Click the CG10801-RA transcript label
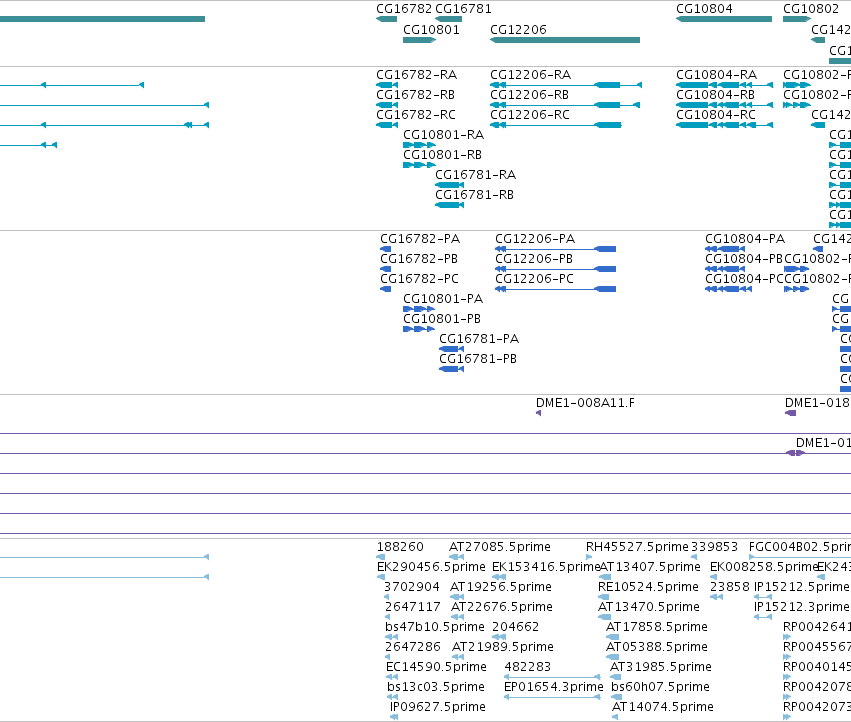The image size is (851, 722). [x=443, y=135]
